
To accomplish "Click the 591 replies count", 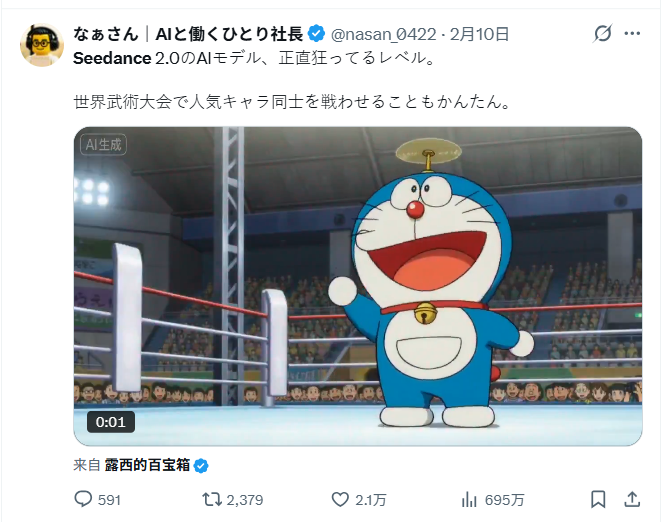I will pos(109,500).
